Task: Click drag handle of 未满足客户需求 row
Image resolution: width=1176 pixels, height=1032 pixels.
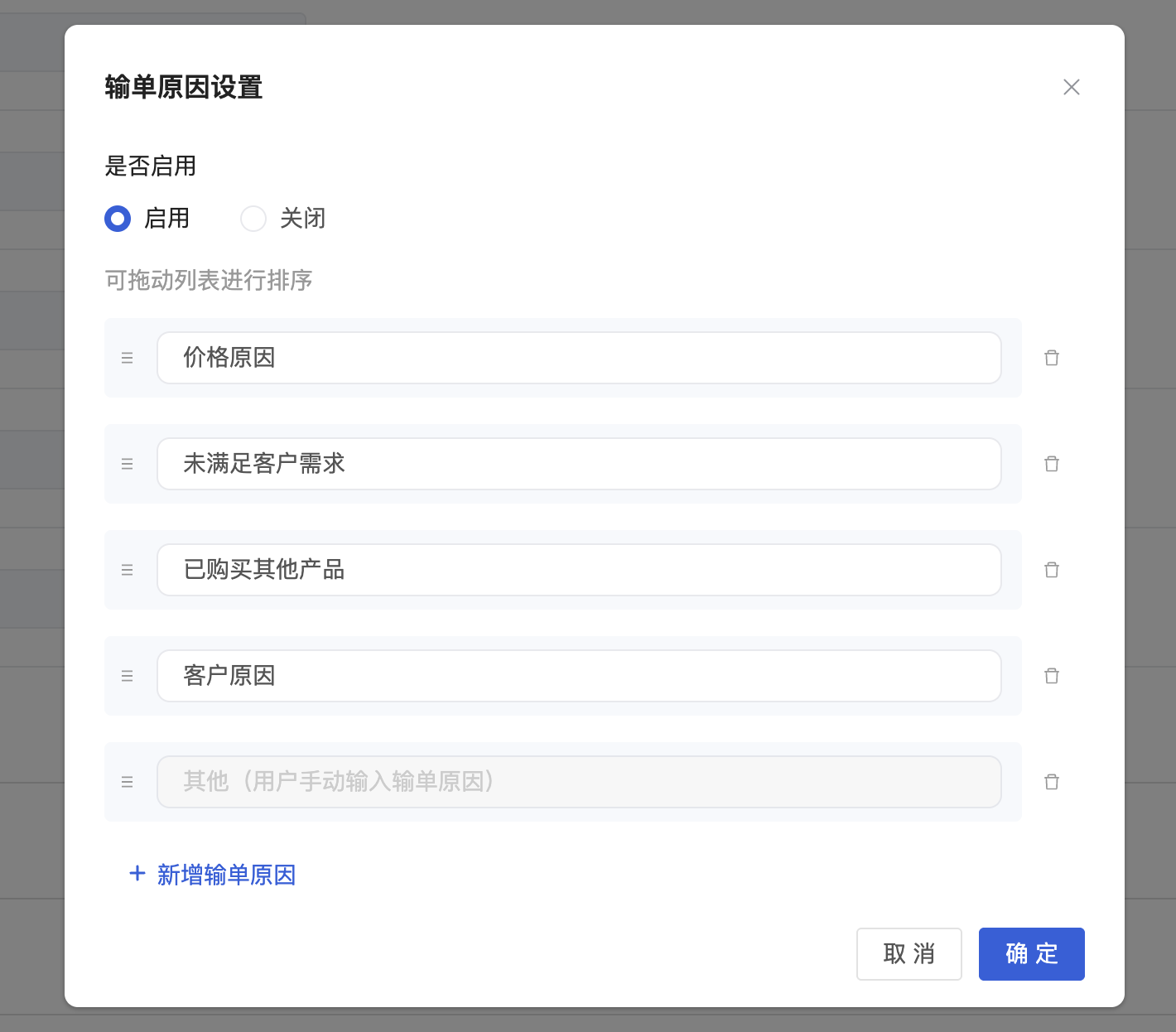Action: [127, 464]
